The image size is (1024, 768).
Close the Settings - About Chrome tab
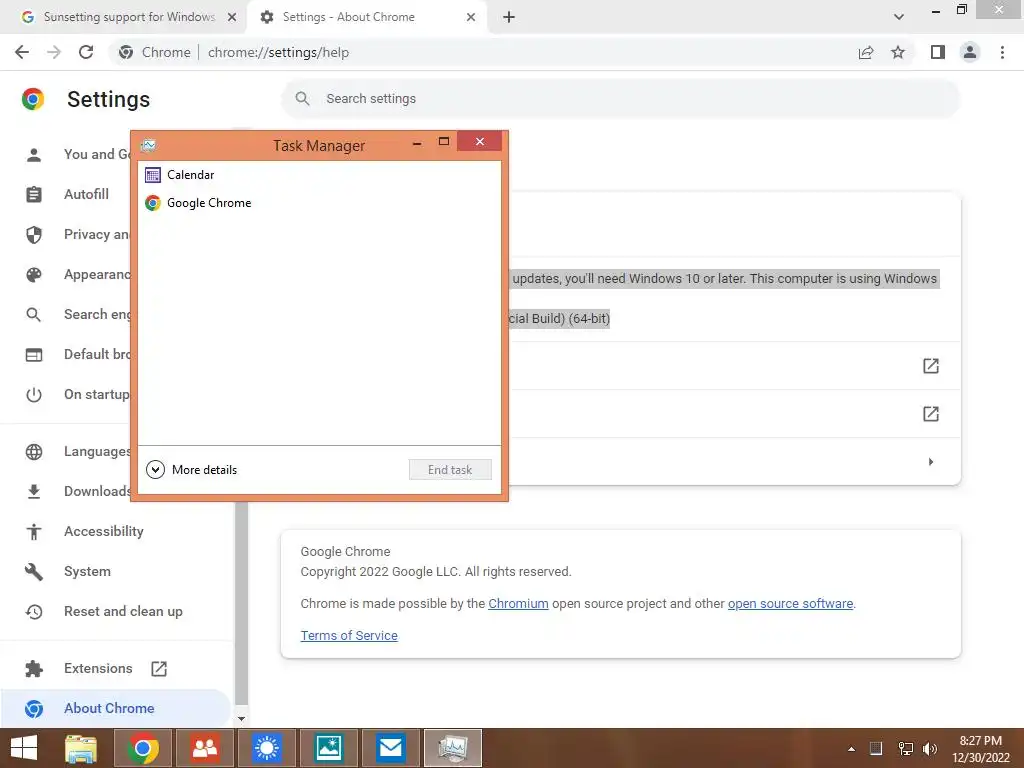471,17
